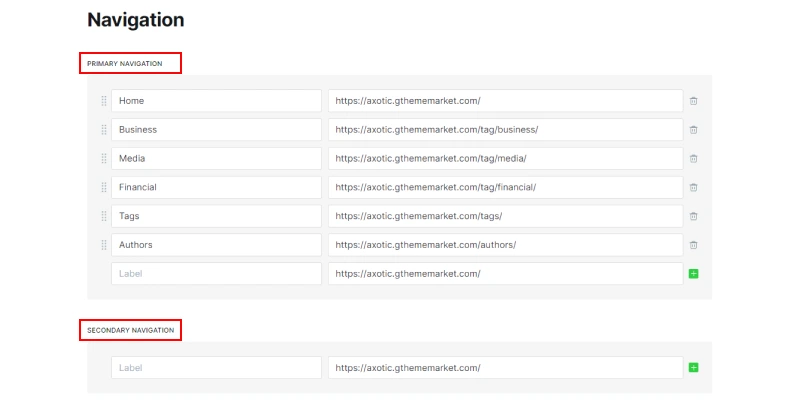Add new secondary navigation item
Viewport: 800px width, 400px height.
(x=693, y=367)
